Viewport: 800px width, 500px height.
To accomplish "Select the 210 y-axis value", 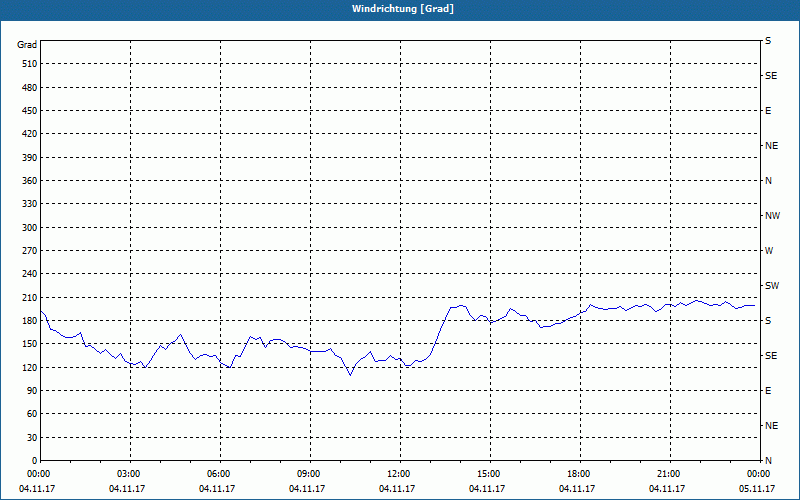I will pos(30,297).
